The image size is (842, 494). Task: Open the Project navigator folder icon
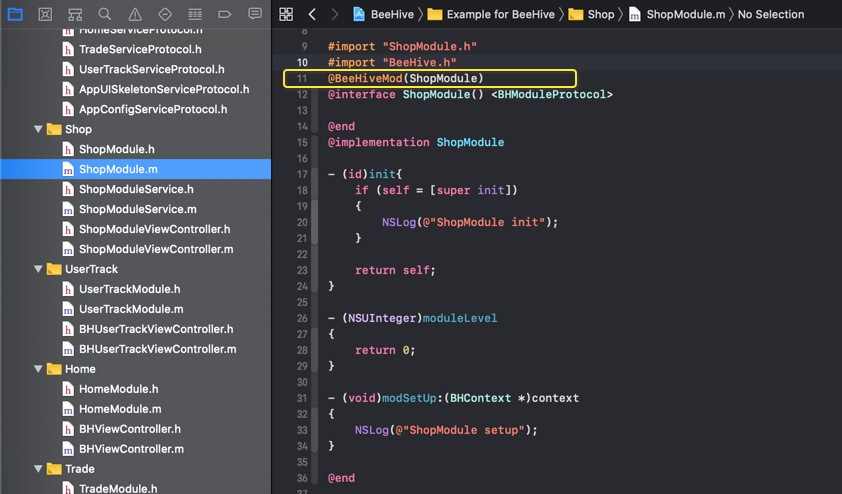(x=15, y=14)
